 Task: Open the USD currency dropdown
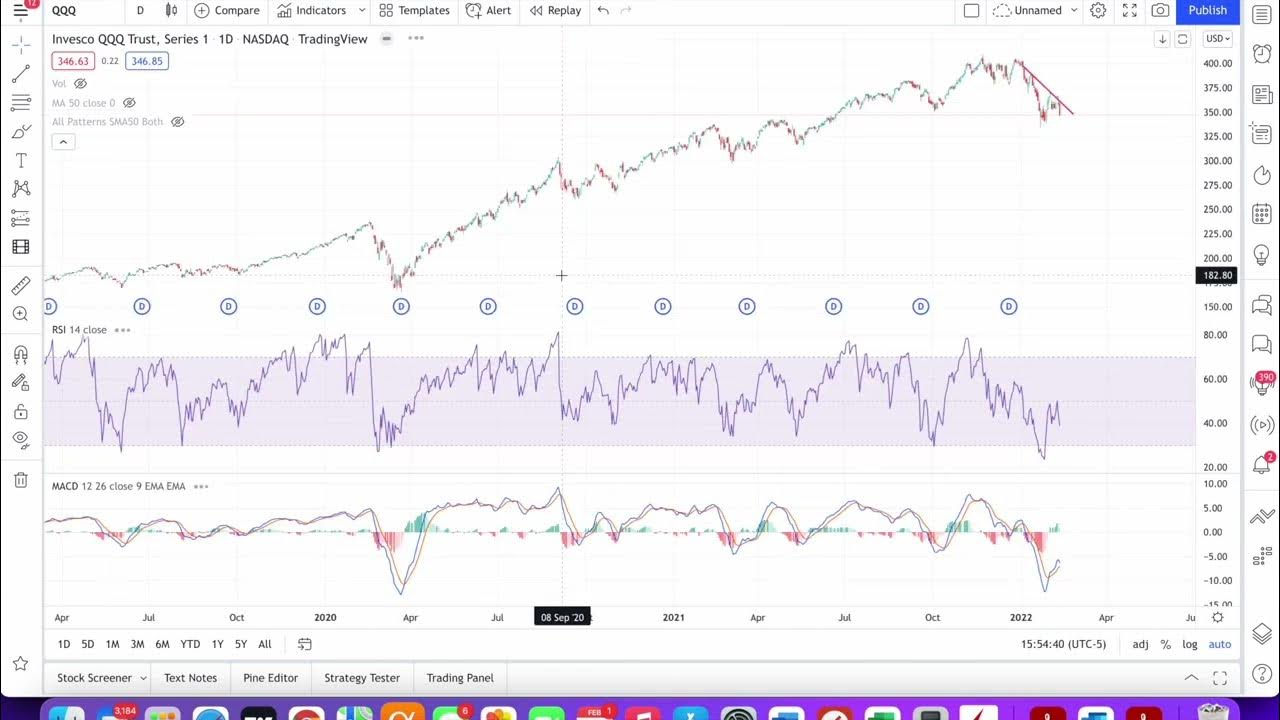[1217, 39]
